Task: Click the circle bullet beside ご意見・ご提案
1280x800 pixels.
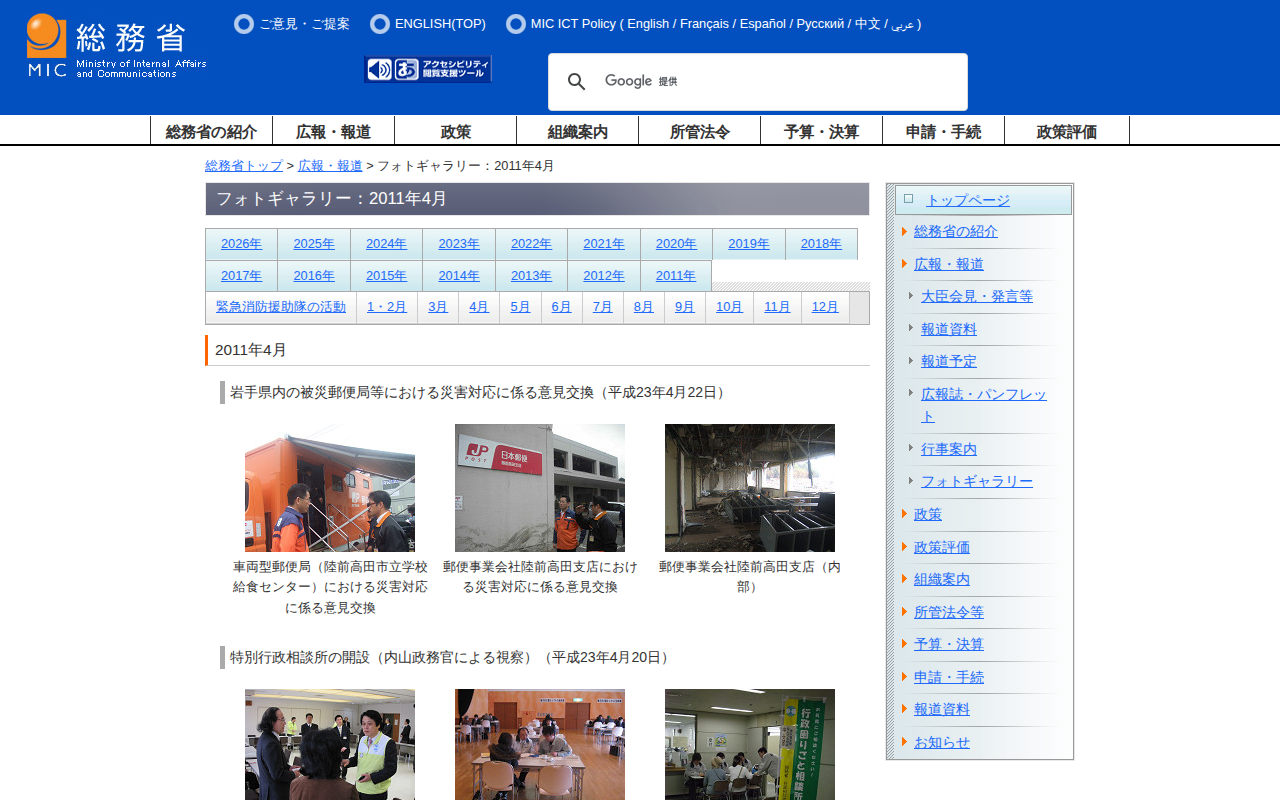Action: coord(244,24)
